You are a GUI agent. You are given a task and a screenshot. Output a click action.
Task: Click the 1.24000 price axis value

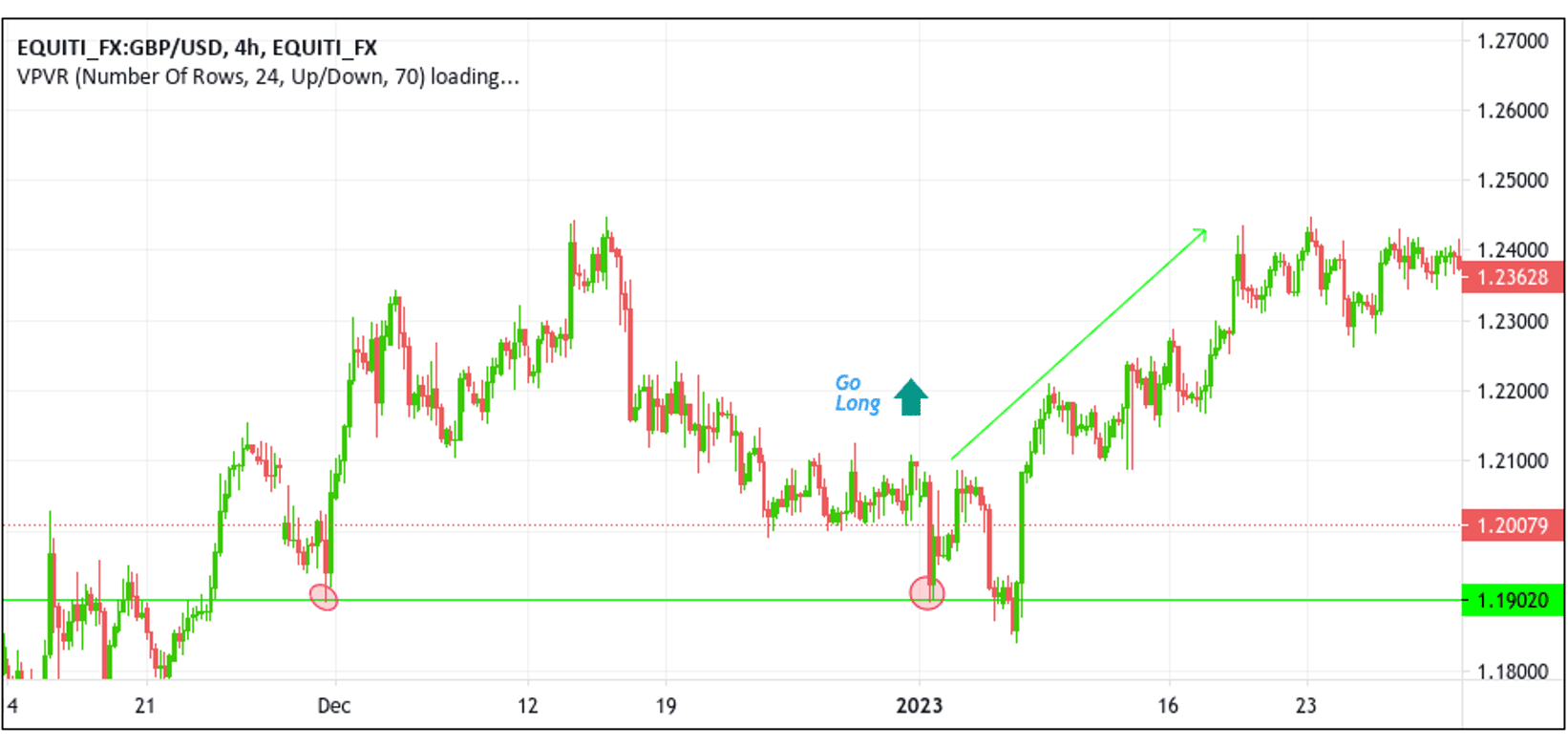coord(1513,250)
